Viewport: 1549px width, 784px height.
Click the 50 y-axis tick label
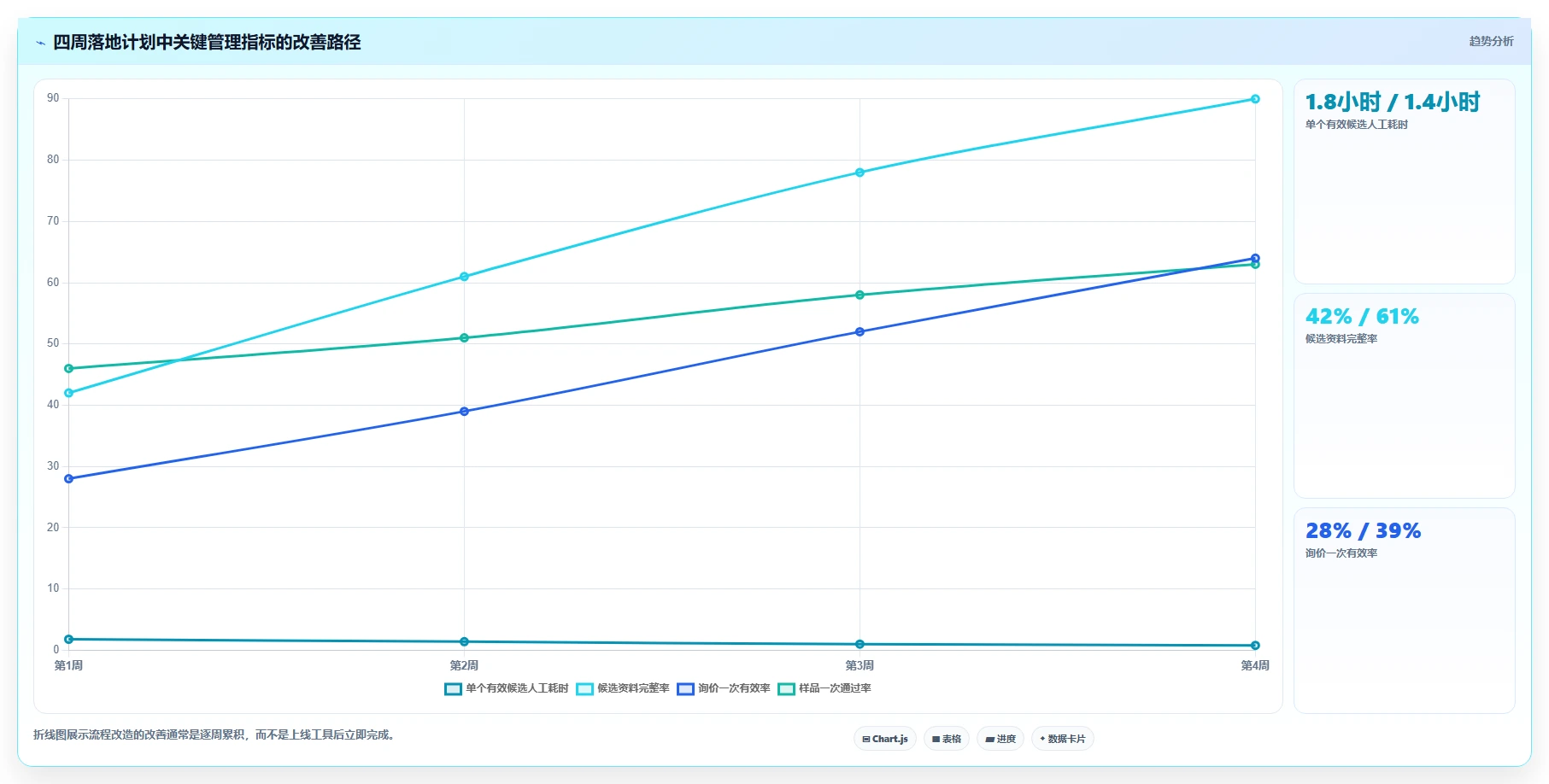tap(53, 343)
